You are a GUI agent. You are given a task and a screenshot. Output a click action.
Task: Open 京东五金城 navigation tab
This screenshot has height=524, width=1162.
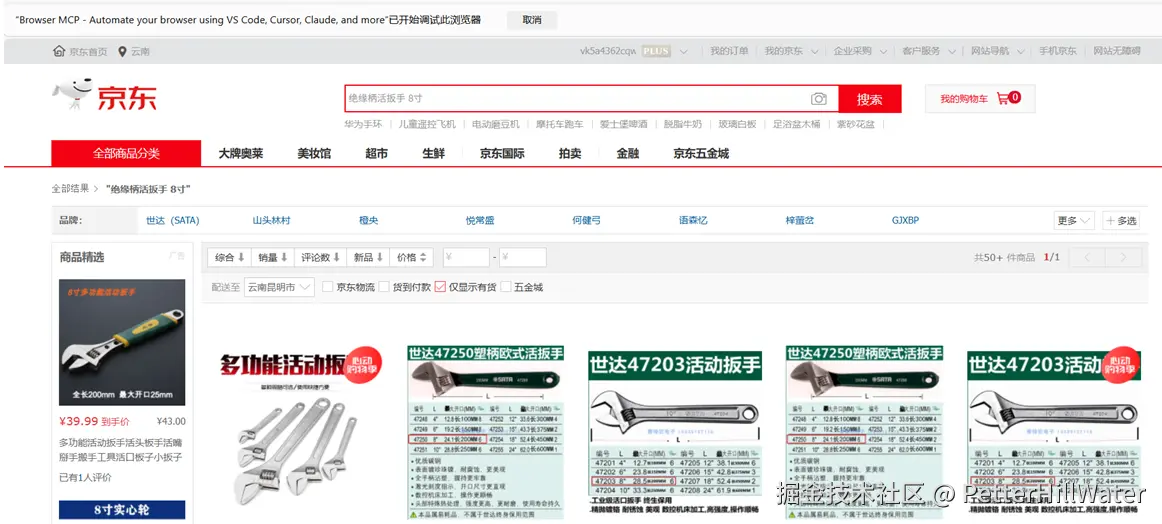coord(701,153)
